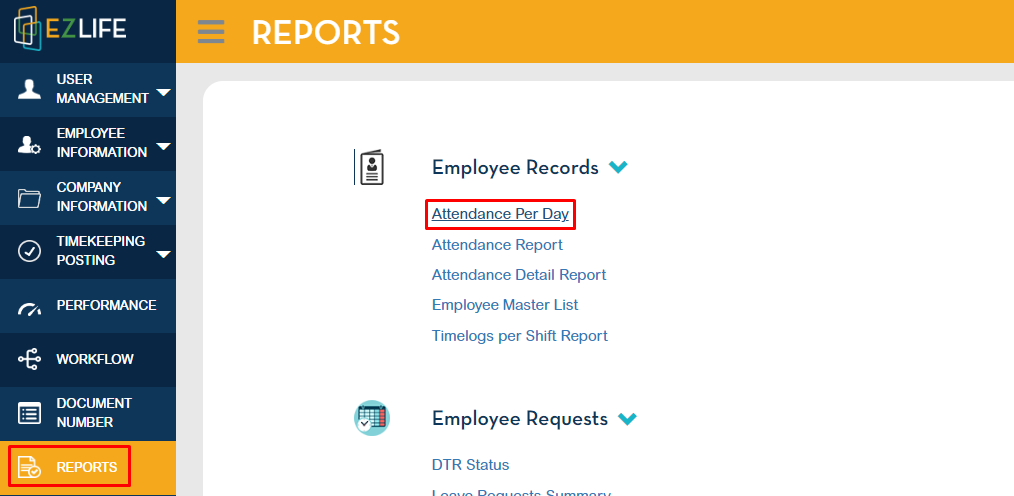Click the Employee Records heading
The width and height of the screenshot is (1014, 496).
pyautogui.click(x=515, y=167)
